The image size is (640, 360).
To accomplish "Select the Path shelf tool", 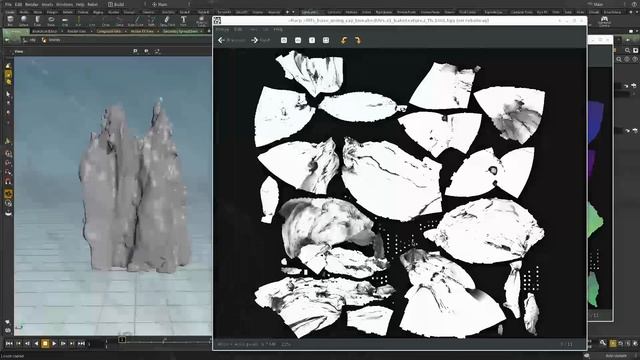I will tap(151, 21).
